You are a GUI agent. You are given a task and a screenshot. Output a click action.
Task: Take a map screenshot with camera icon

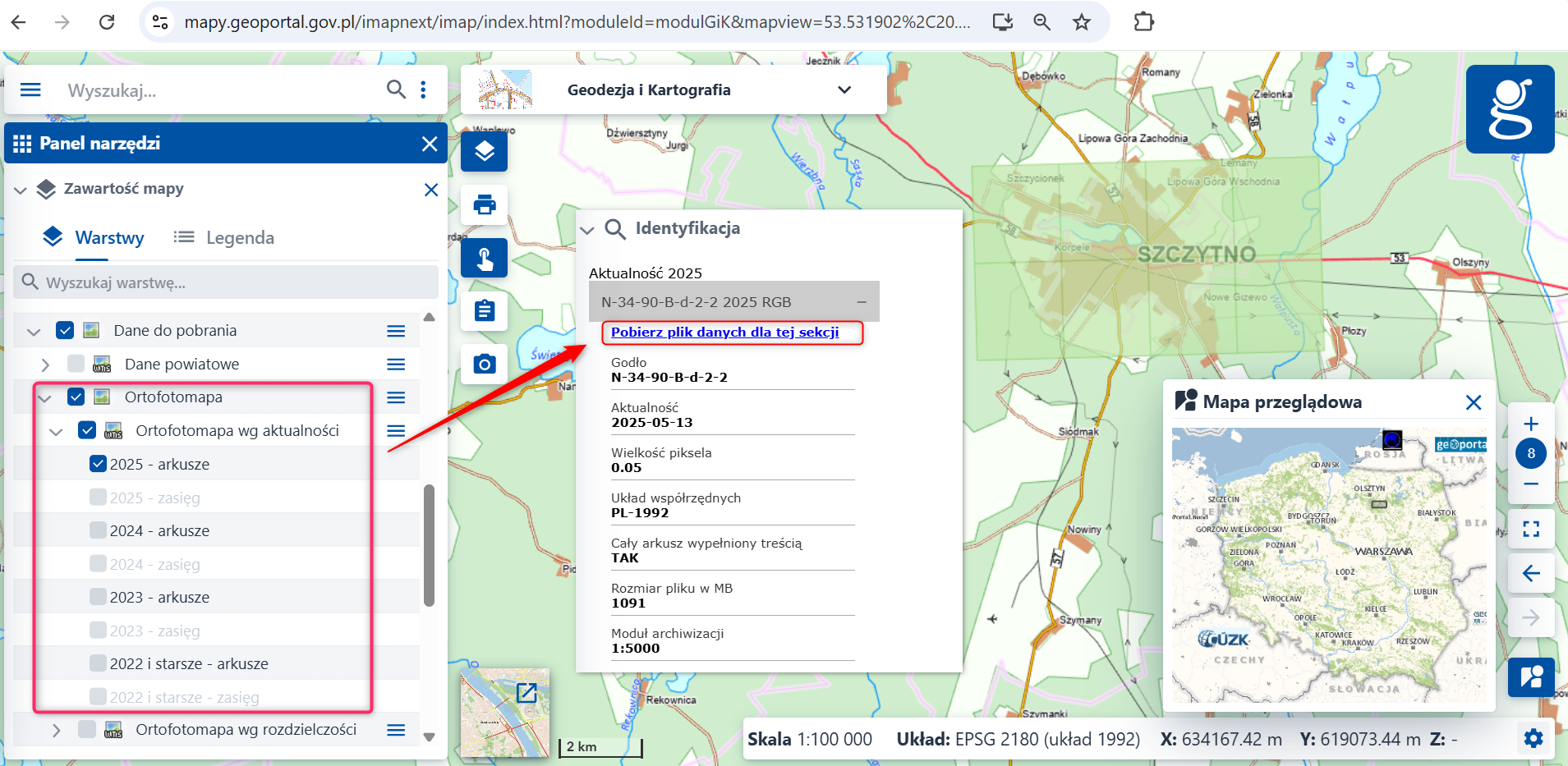click(x=484, y=364)
